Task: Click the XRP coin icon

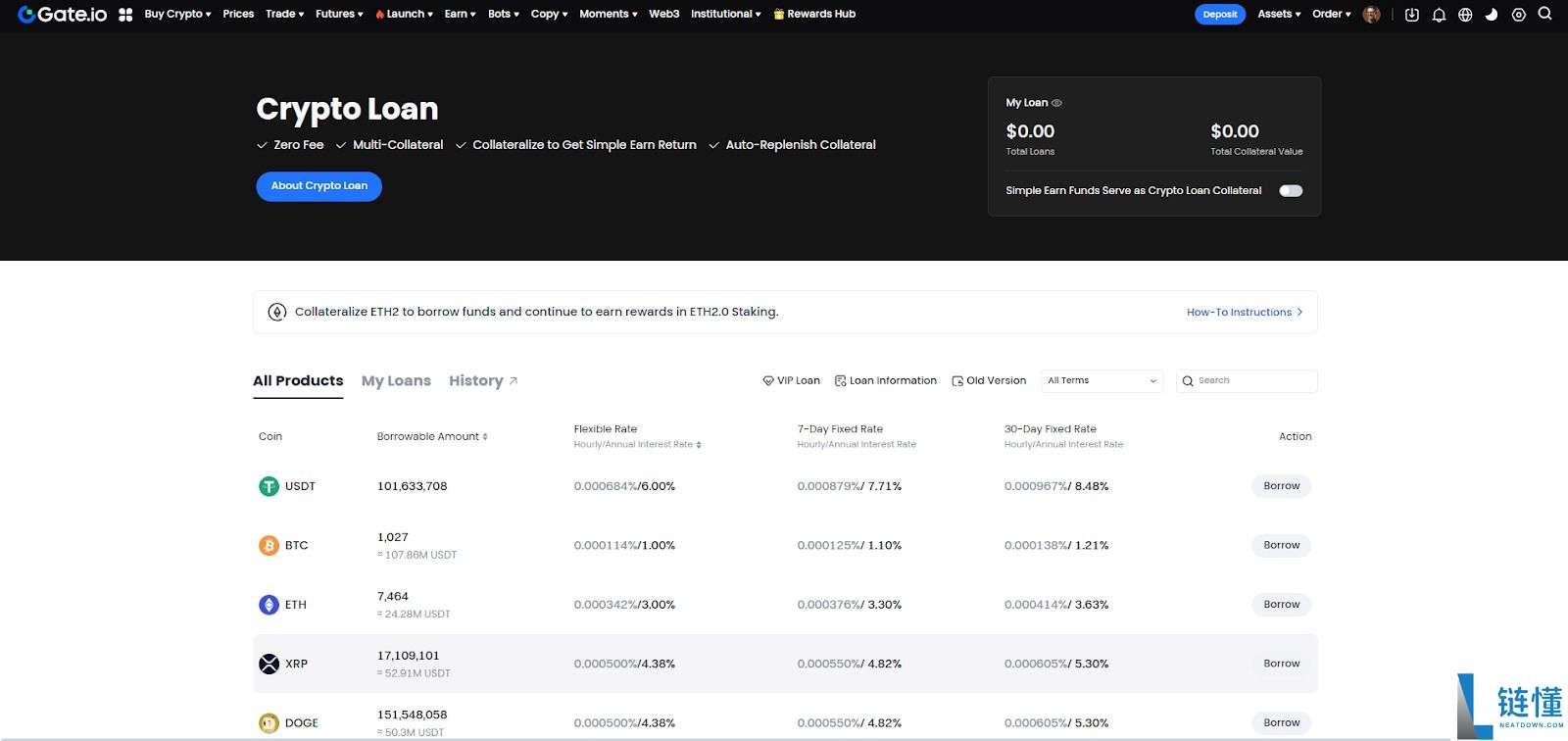Action: click(269, 664)
